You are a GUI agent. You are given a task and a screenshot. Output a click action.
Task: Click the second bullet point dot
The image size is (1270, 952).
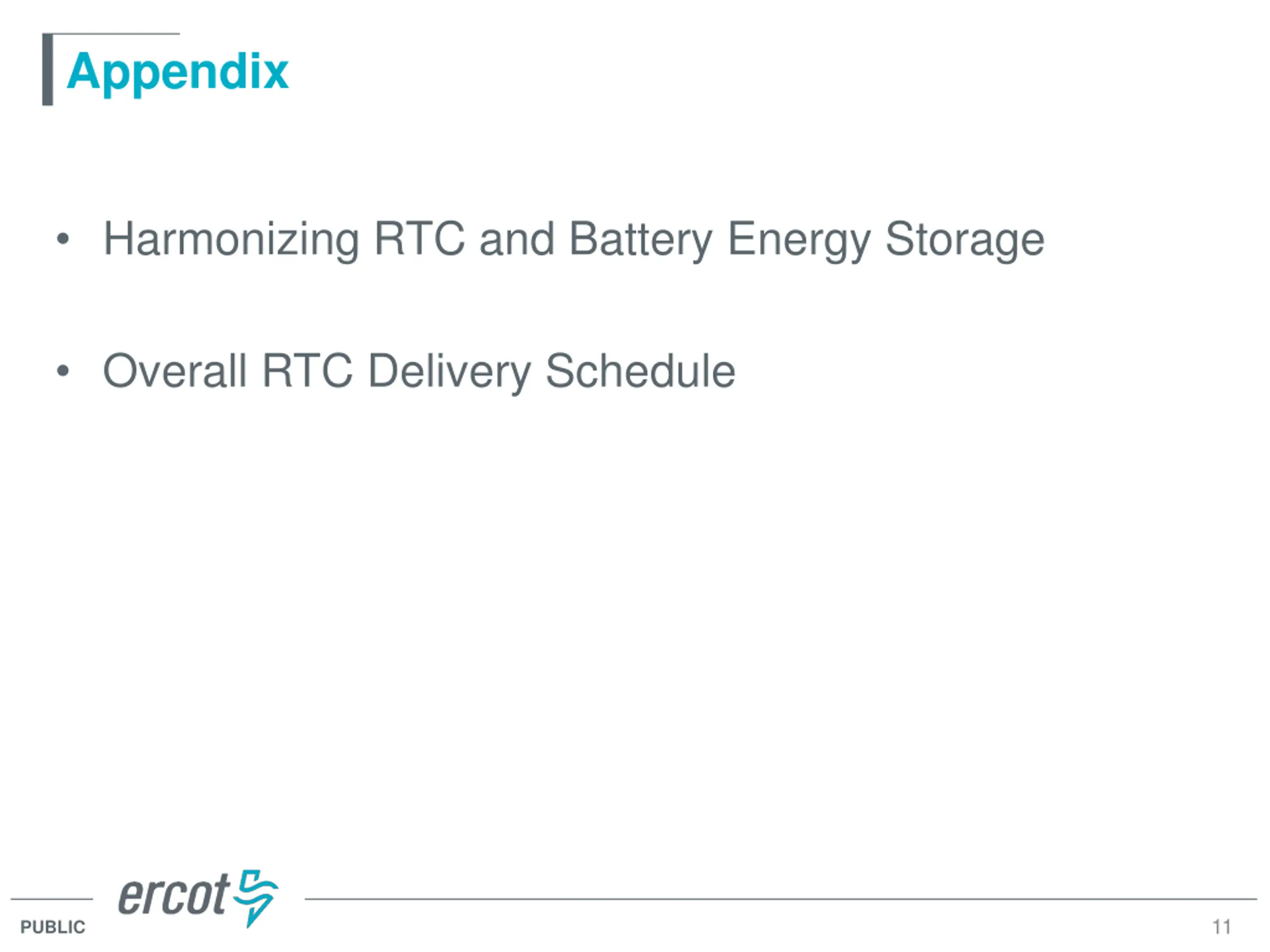pos(63,371)
